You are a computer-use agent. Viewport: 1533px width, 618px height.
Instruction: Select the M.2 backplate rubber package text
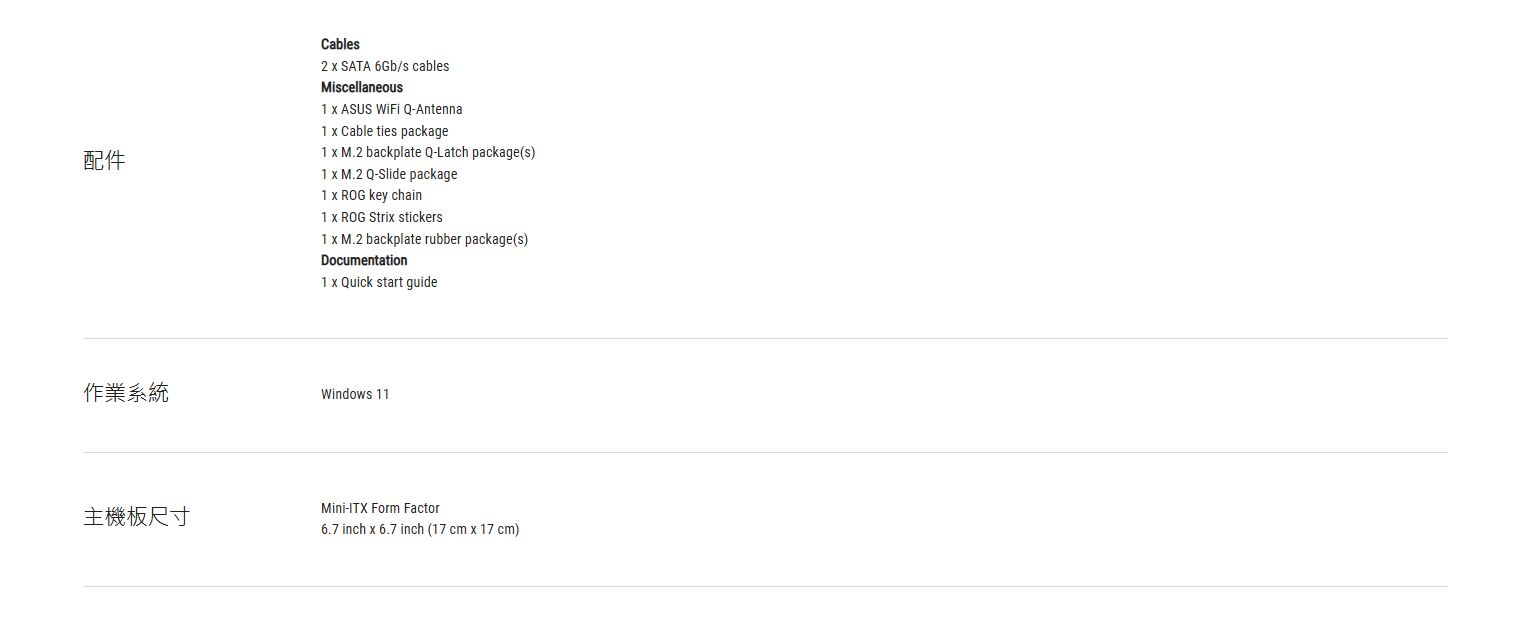tap(424, 239)
